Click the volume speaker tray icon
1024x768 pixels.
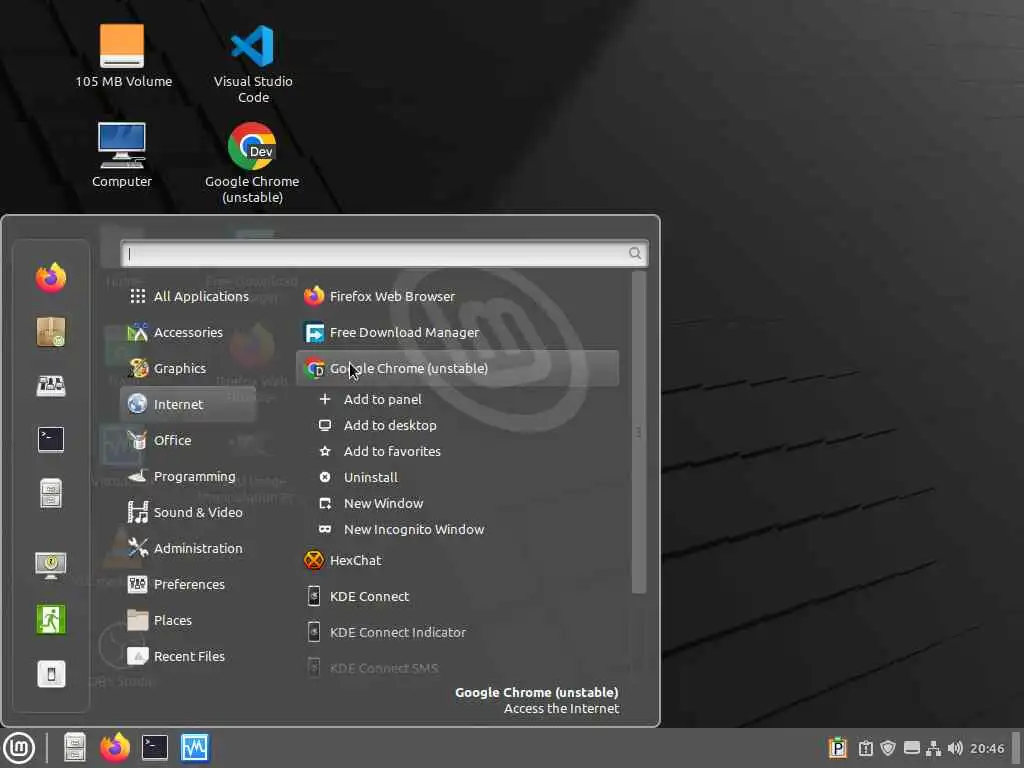point(955,748)
